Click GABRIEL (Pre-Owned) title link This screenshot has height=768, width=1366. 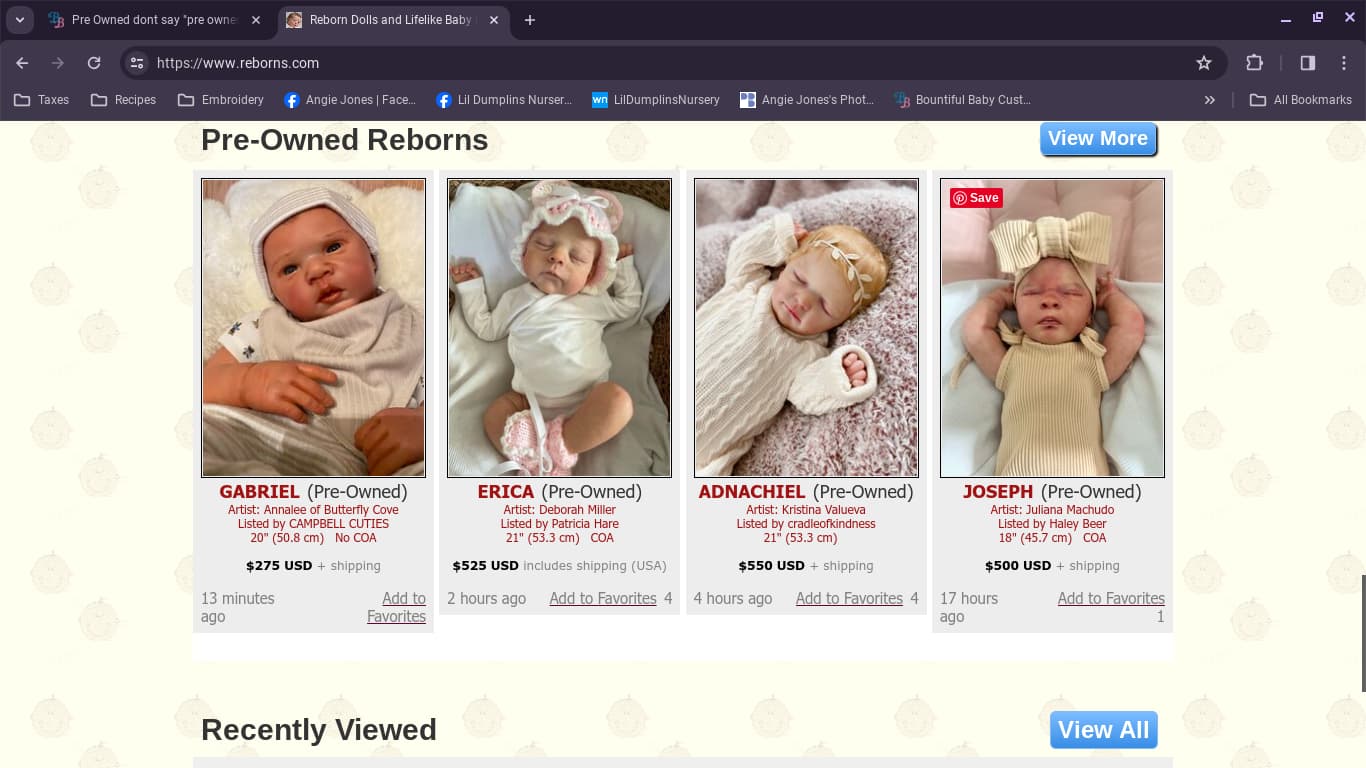[313, 492]
